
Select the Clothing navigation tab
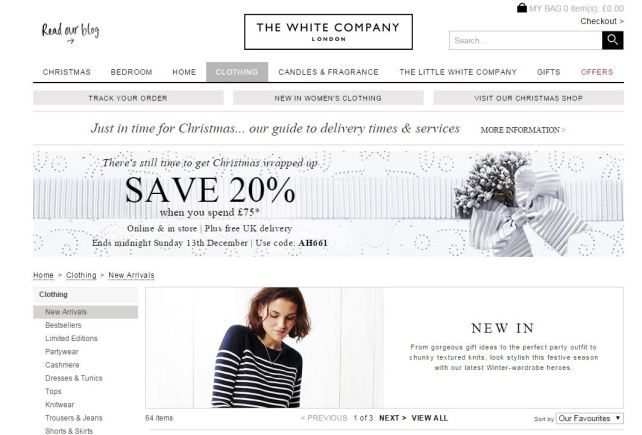point(237,72)
